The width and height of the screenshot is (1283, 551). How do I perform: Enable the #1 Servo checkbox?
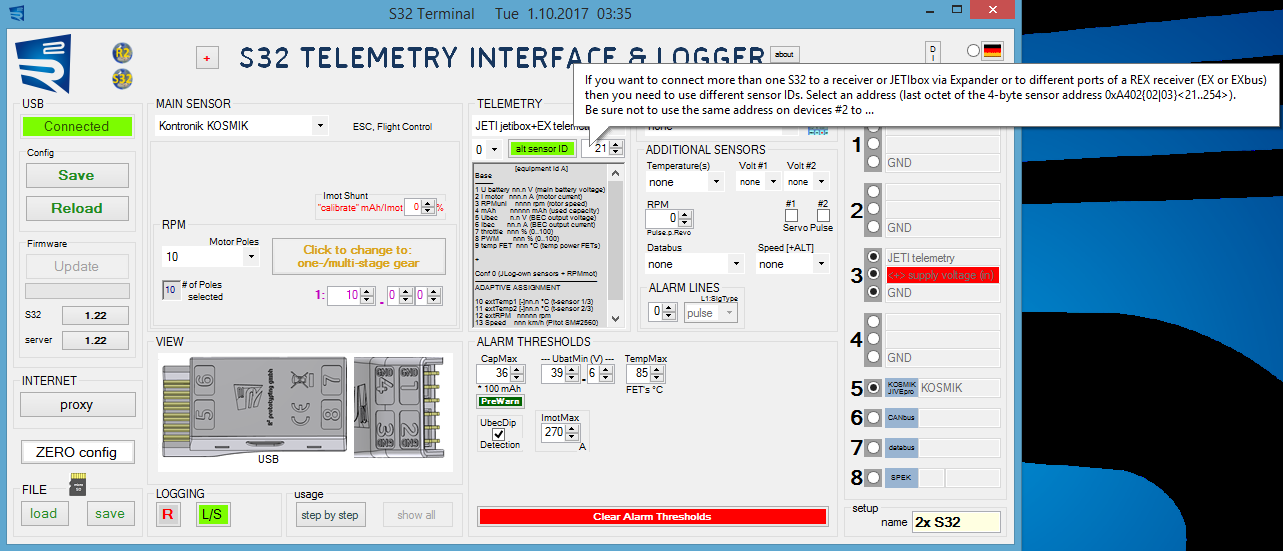tap(791, 215)
